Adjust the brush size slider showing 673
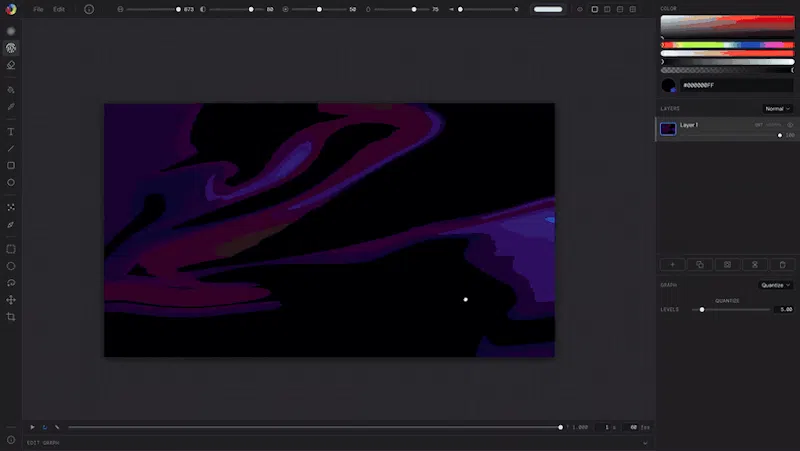Viewport: 800px width, 451px height. click(x=153, y=9)
